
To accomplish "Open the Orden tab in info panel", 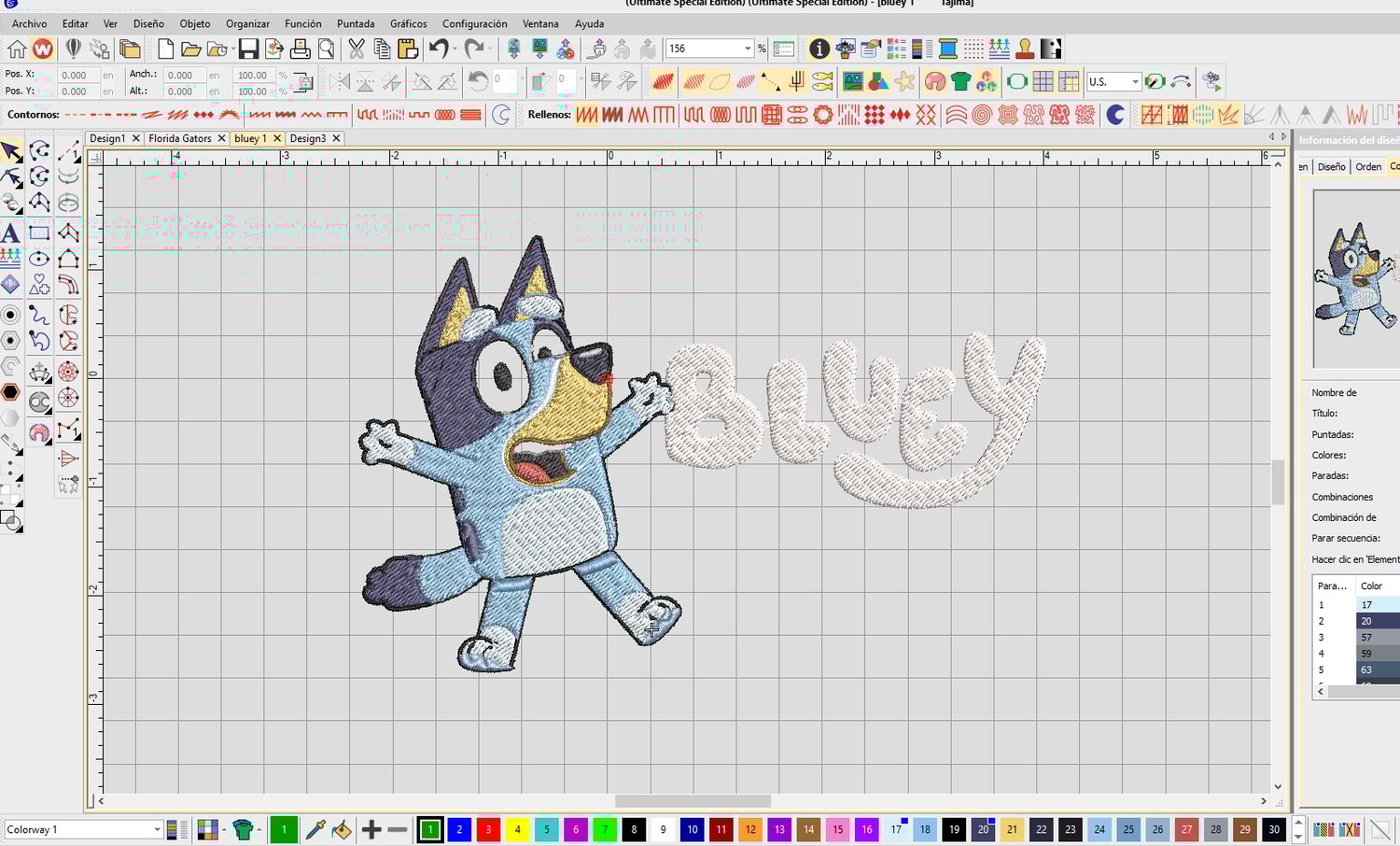I will 1368,166.
